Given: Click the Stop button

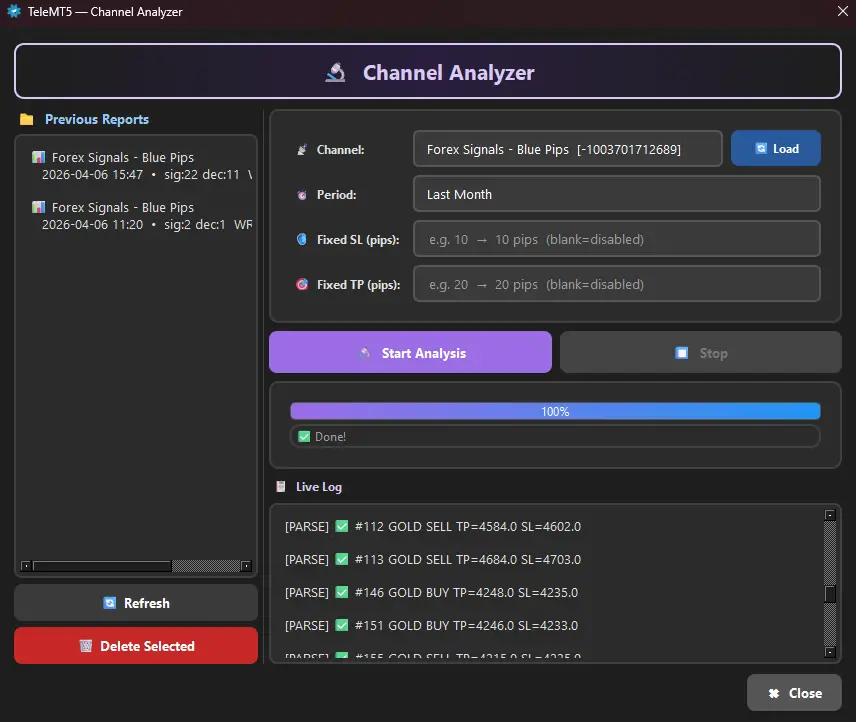Looking at the screenshot, I should pyautogui.click(x=700, y=353).
